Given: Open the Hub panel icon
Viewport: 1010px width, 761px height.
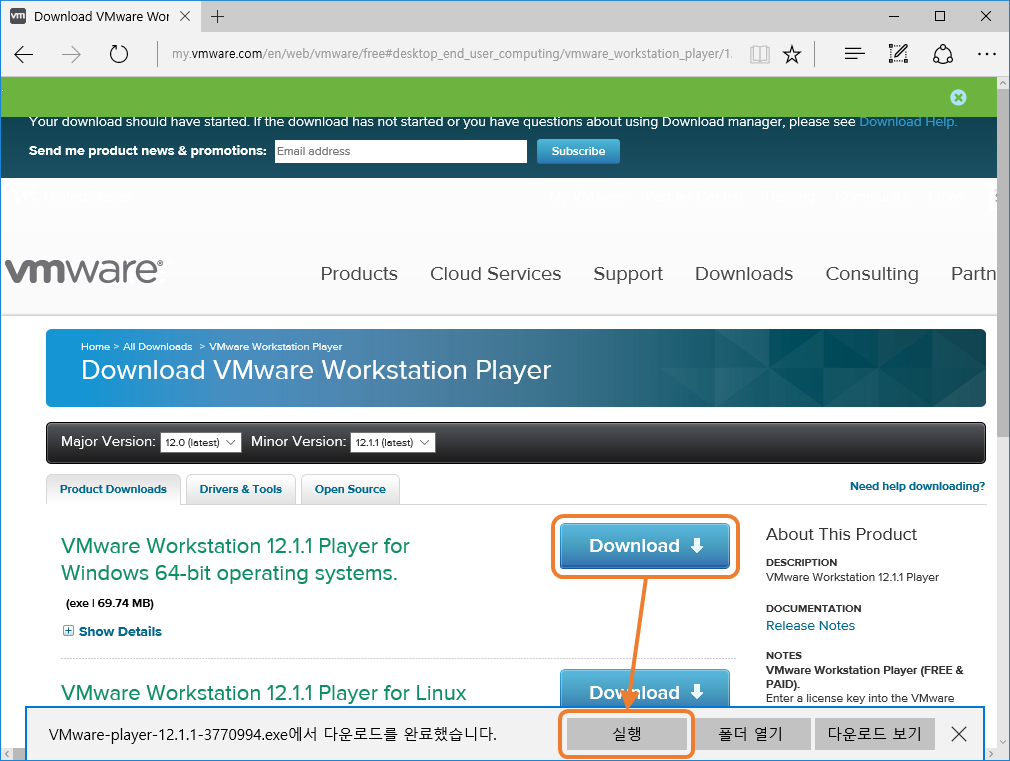Looking at the screenshot, I should click(854, 54).
